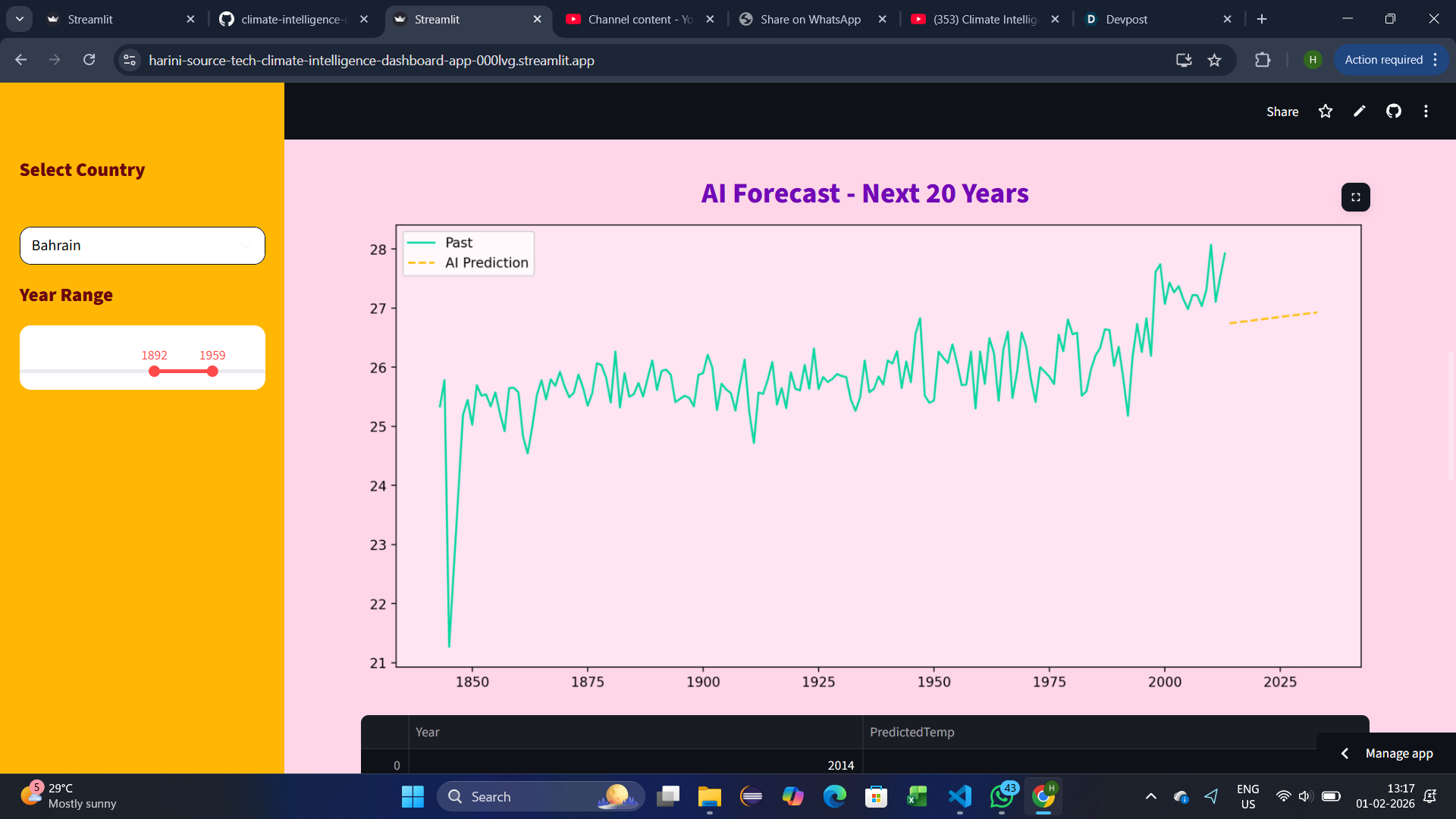Click the browser extensions puzzle icon
The width and height of the screenshot is (1456, 819).
(x=1263, y=60)
